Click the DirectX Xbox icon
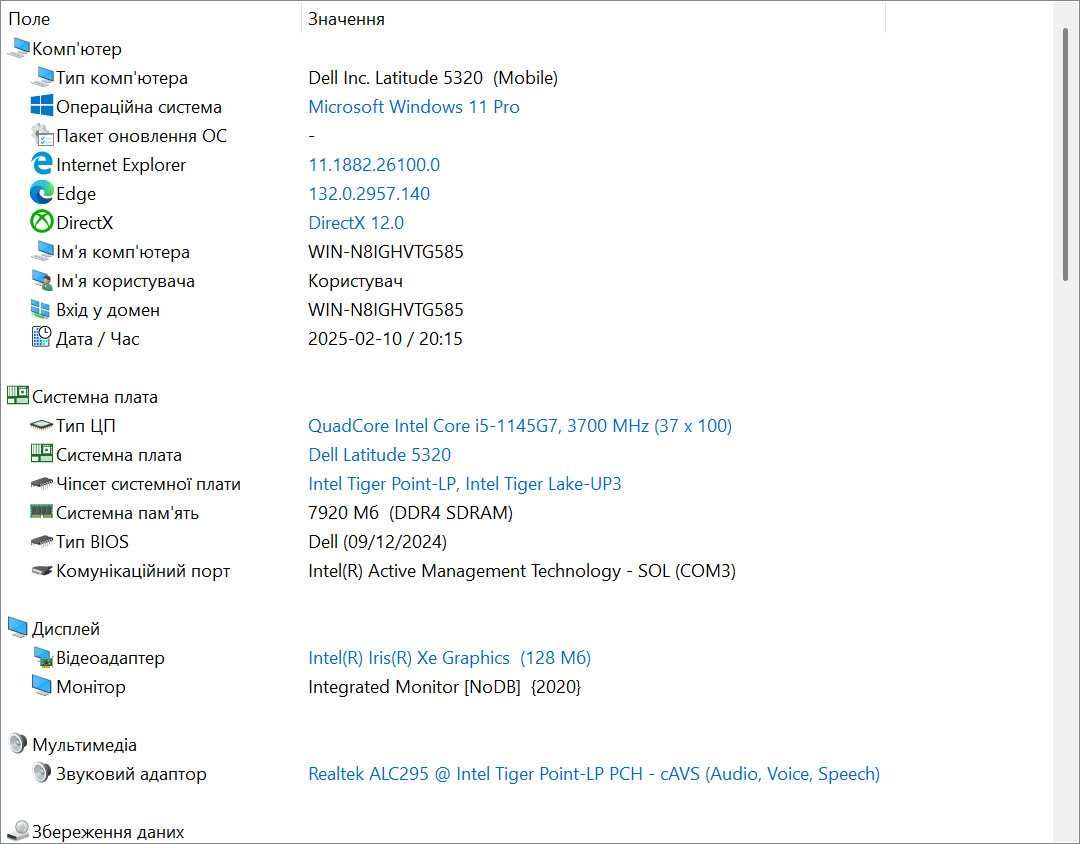The image size is (1080, 844). (x=42, y=222)
